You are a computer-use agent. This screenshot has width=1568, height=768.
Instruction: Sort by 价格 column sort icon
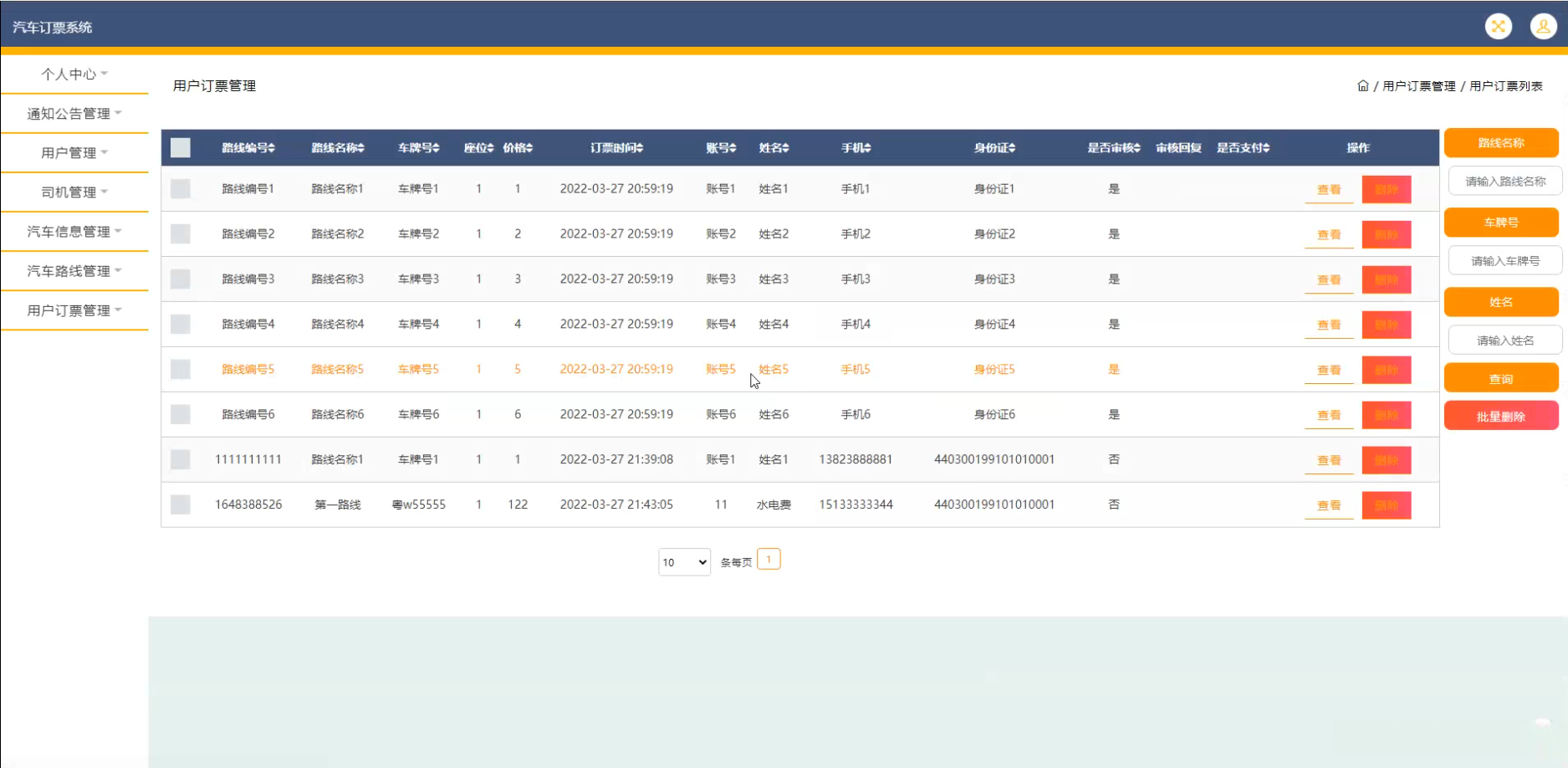529,148
